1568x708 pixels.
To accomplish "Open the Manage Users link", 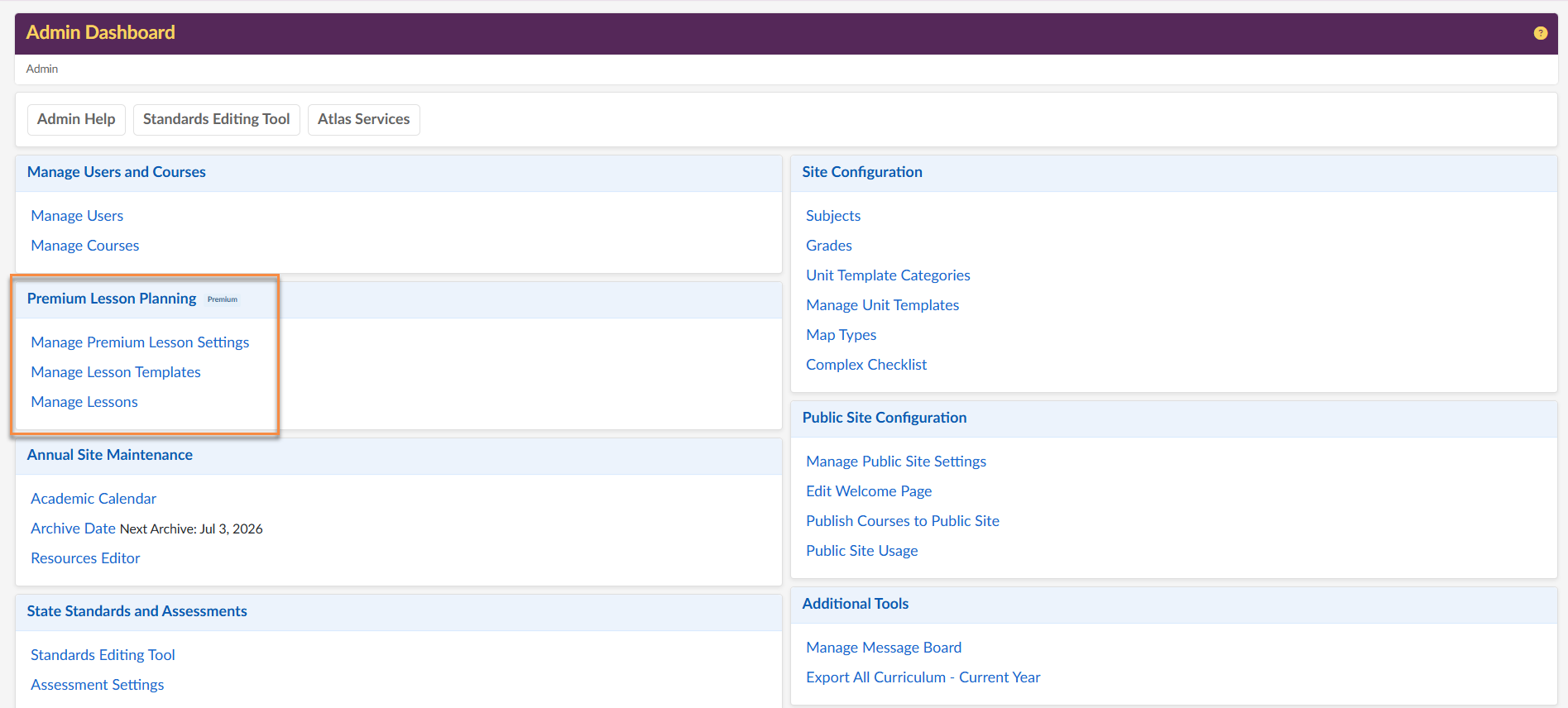I will tap(77, 216).
